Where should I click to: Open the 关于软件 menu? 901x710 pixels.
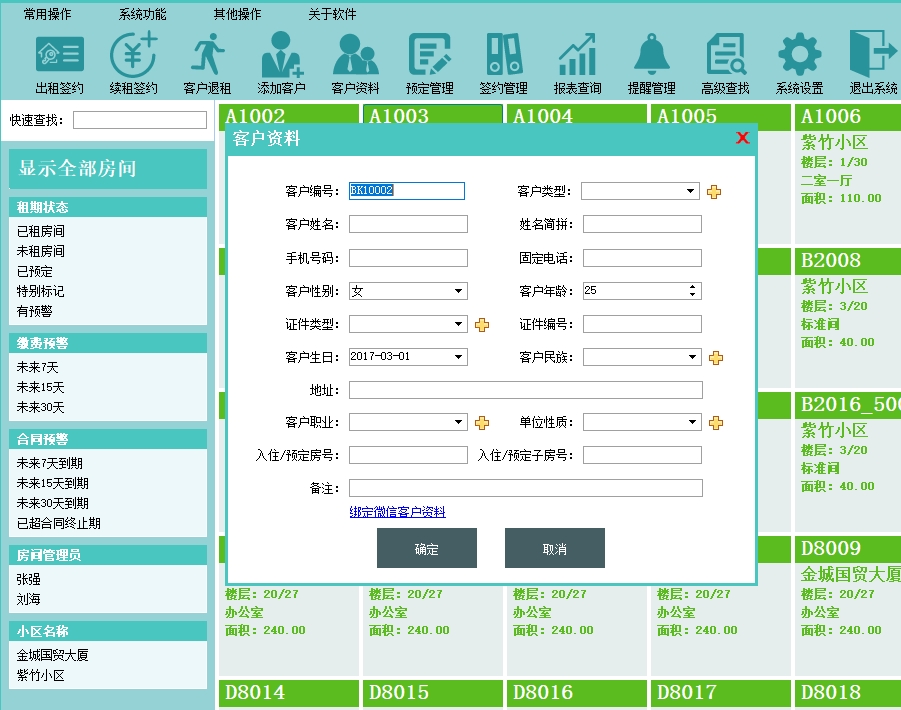point(331,14)
